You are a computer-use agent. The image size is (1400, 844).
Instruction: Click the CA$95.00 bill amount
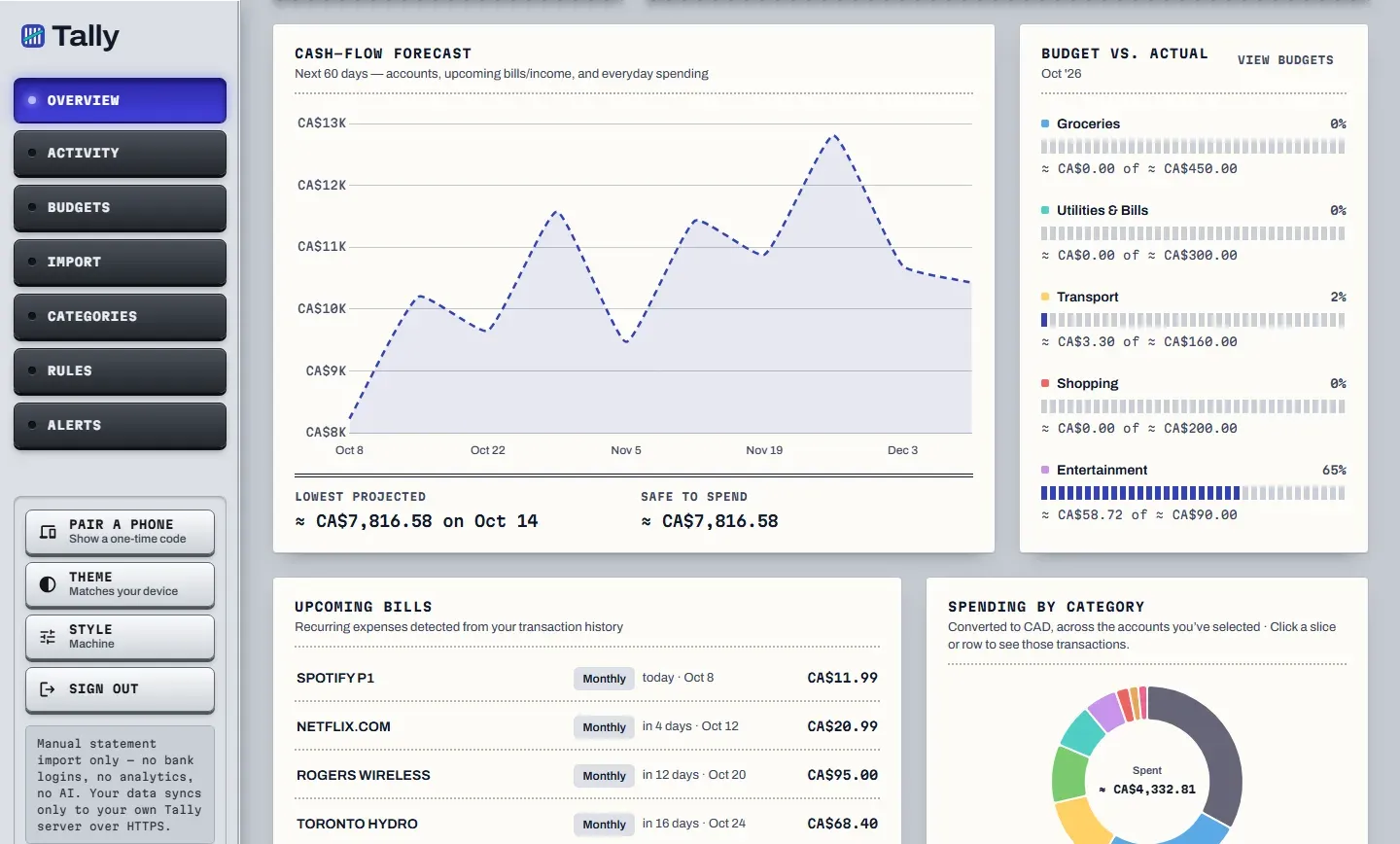pos(842,775)
